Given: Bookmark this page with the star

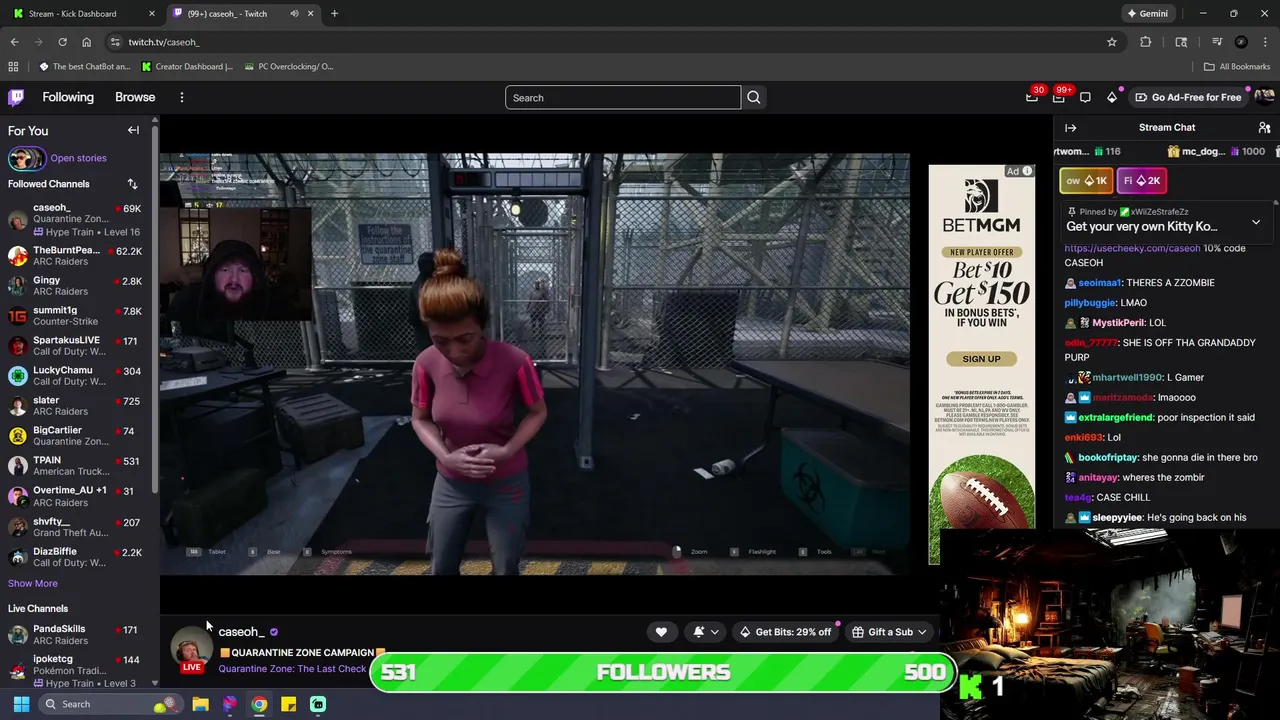Looking at the screenshot, I should pyautogui.click(x=1112, y=42).
